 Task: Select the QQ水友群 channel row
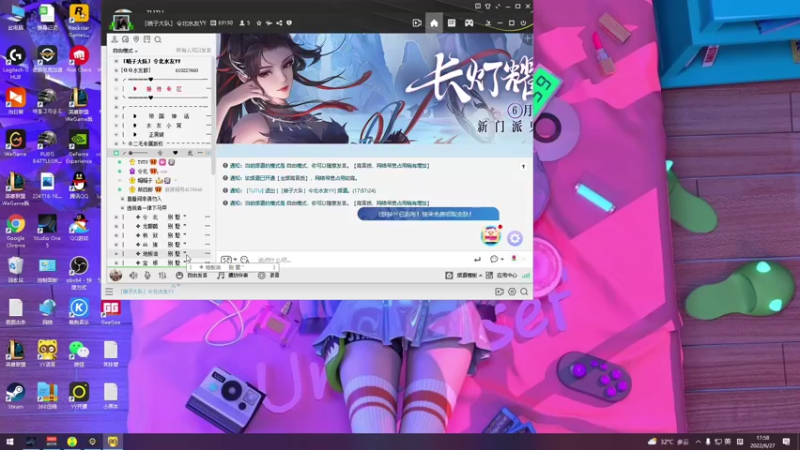pyautogui.click(x=160, y=70)
